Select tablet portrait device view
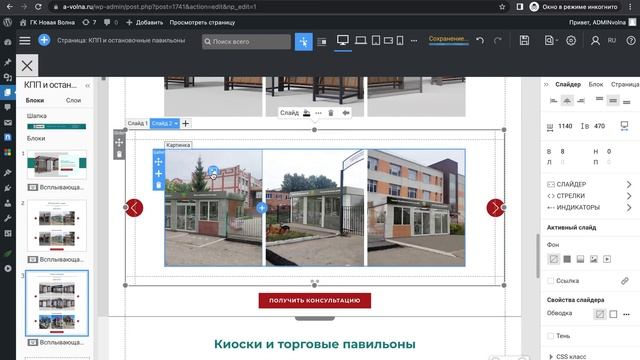The image size is (640, 360). point(376,40)
